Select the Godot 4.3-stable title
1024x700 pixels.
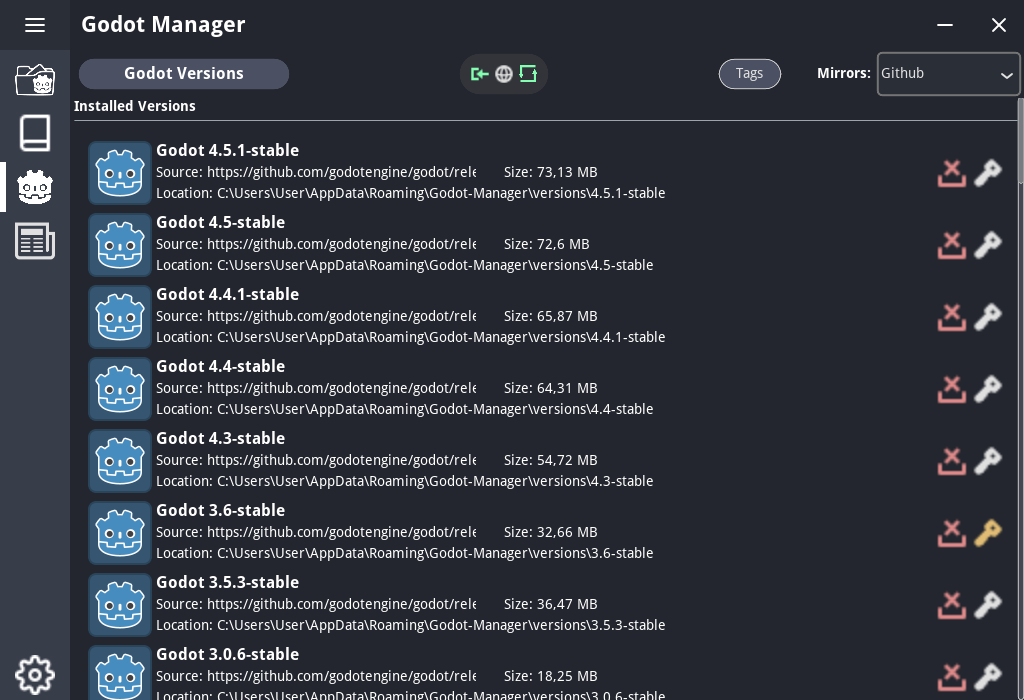pos(220,438)
